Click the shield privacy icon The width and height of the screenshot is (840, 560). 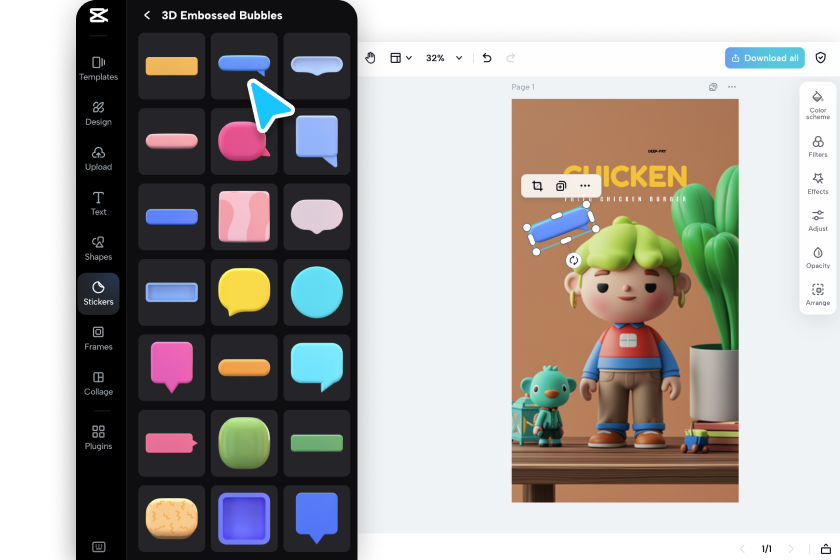click(821, 58)
